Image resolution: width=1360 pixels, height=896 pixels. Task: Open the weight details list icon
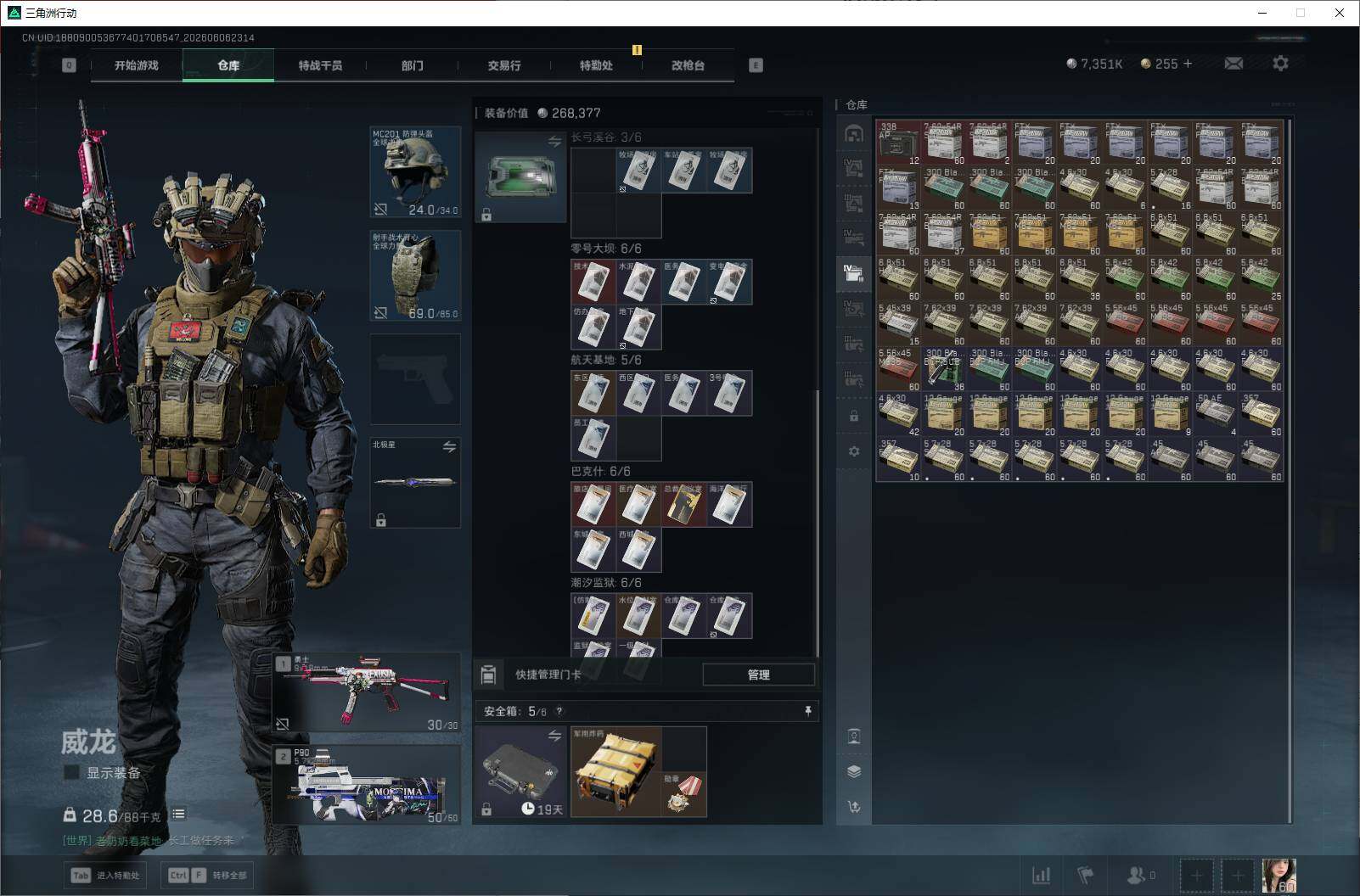(x=178, y=815)
